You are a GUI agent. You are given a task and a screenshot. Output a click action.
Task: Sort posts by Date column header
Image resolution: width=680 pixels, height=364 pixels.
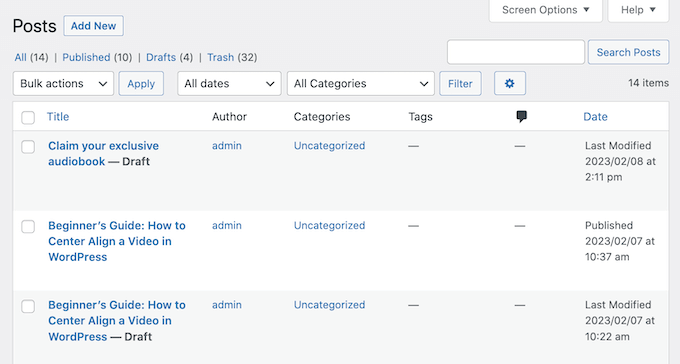595,117
